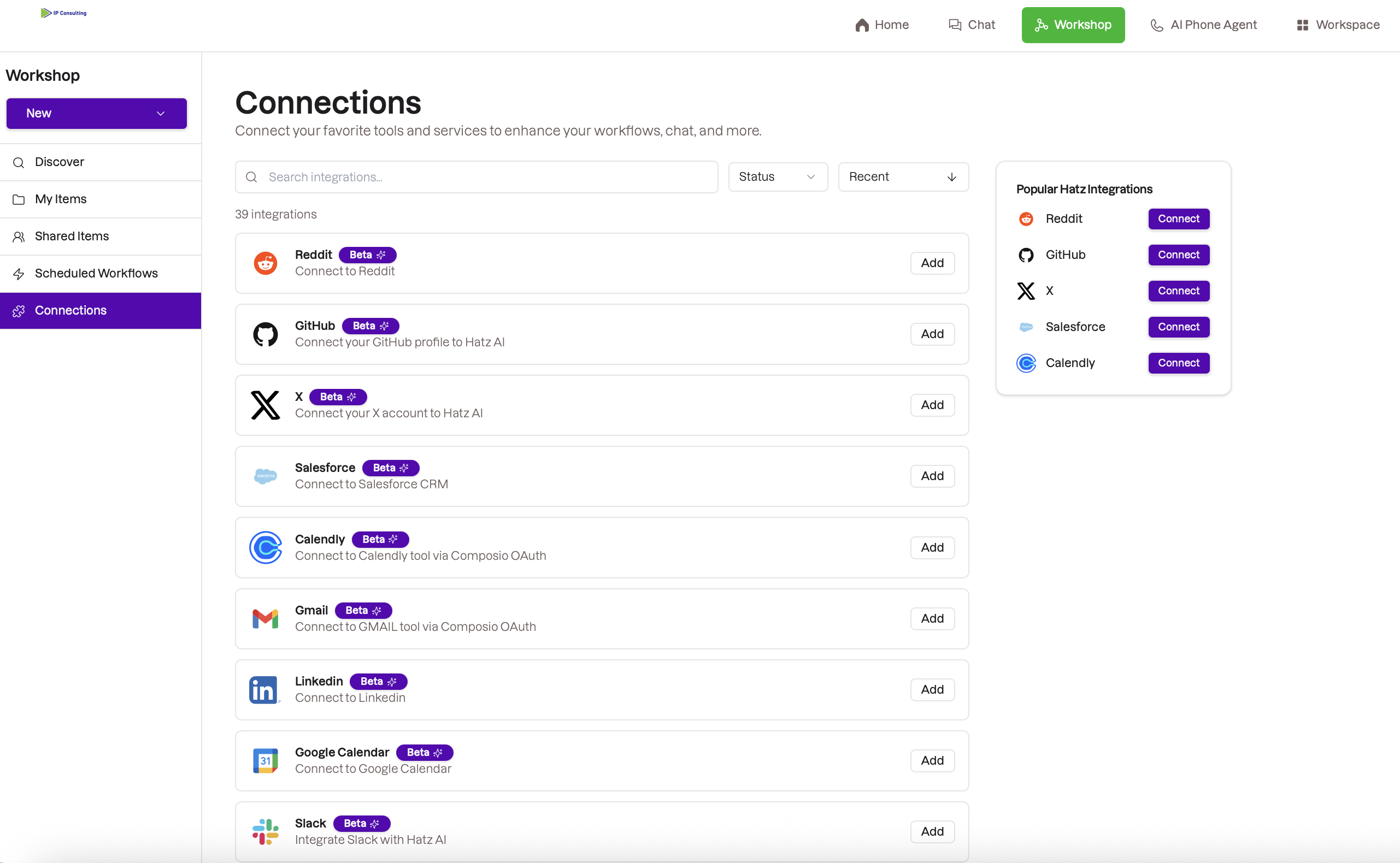Click the IP Consulting logo
The width and height of the screenshot is (1400, 863).
[x=63, y=13]
